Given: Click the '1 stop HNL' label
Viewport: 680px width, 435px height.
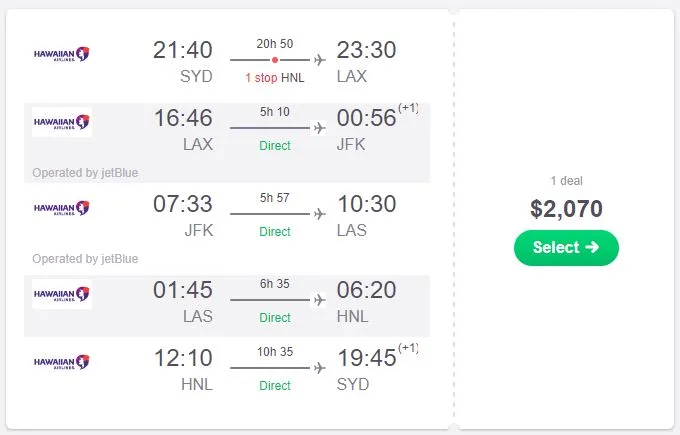Looking at the screenshot, I should (274, 78).
